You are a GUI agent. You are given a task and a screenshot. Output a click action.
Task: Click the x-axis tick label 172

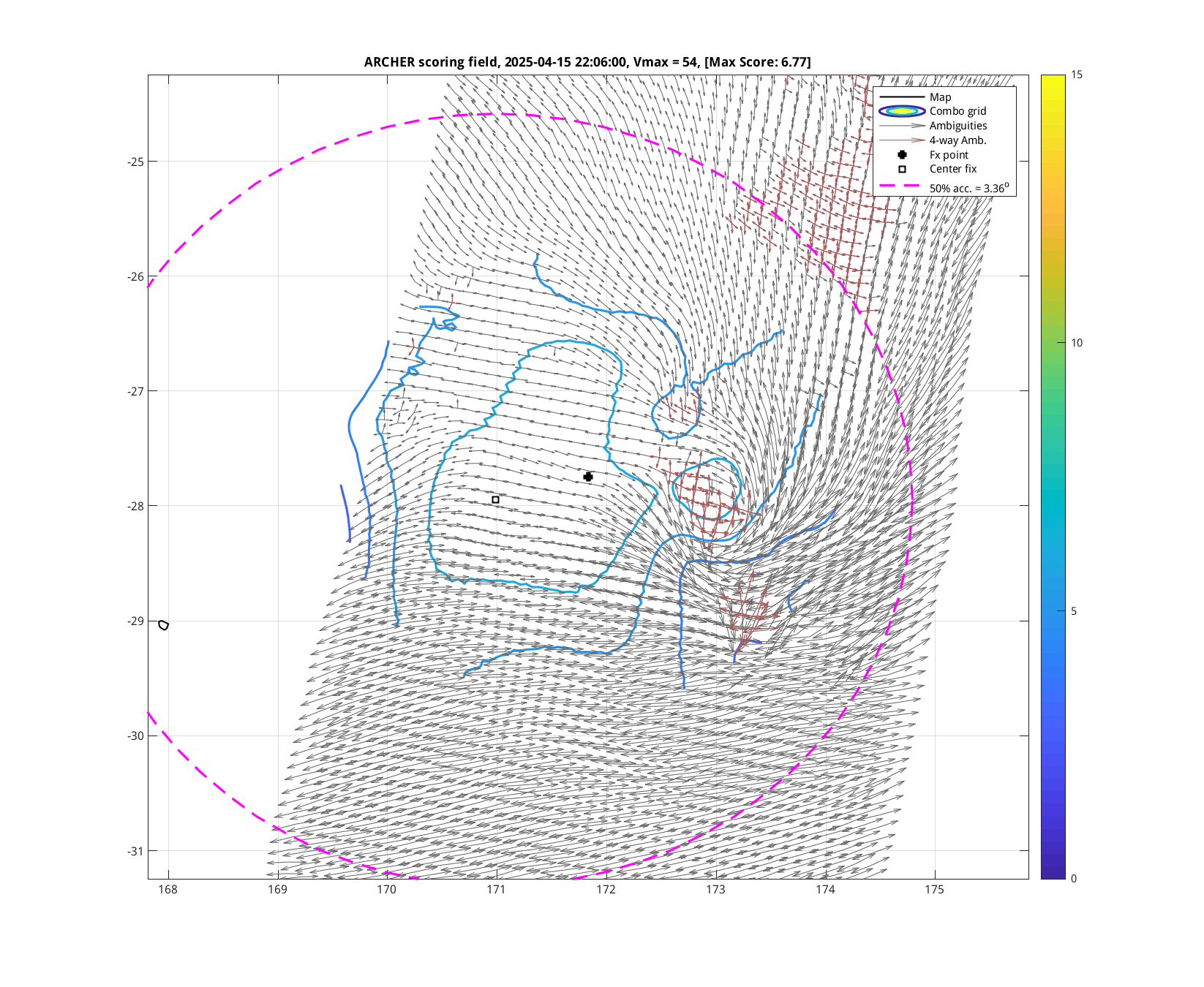pyautogui.click(x=606, y=890)
